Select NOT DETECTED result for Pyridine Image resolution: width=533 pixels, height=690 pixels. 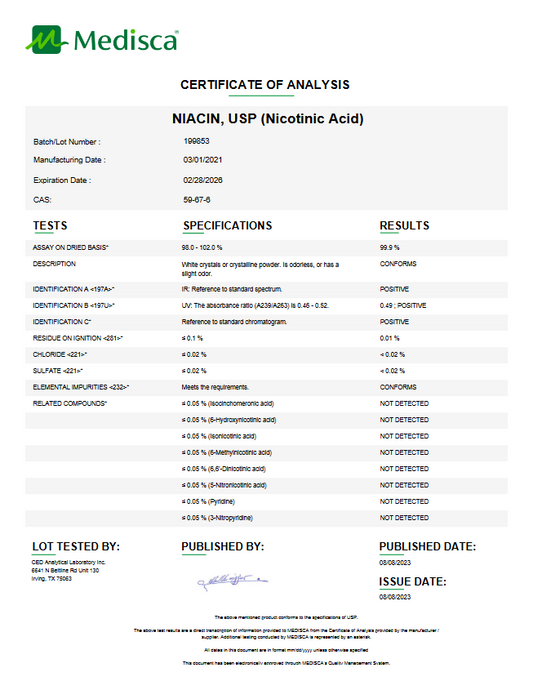(404, 501)
